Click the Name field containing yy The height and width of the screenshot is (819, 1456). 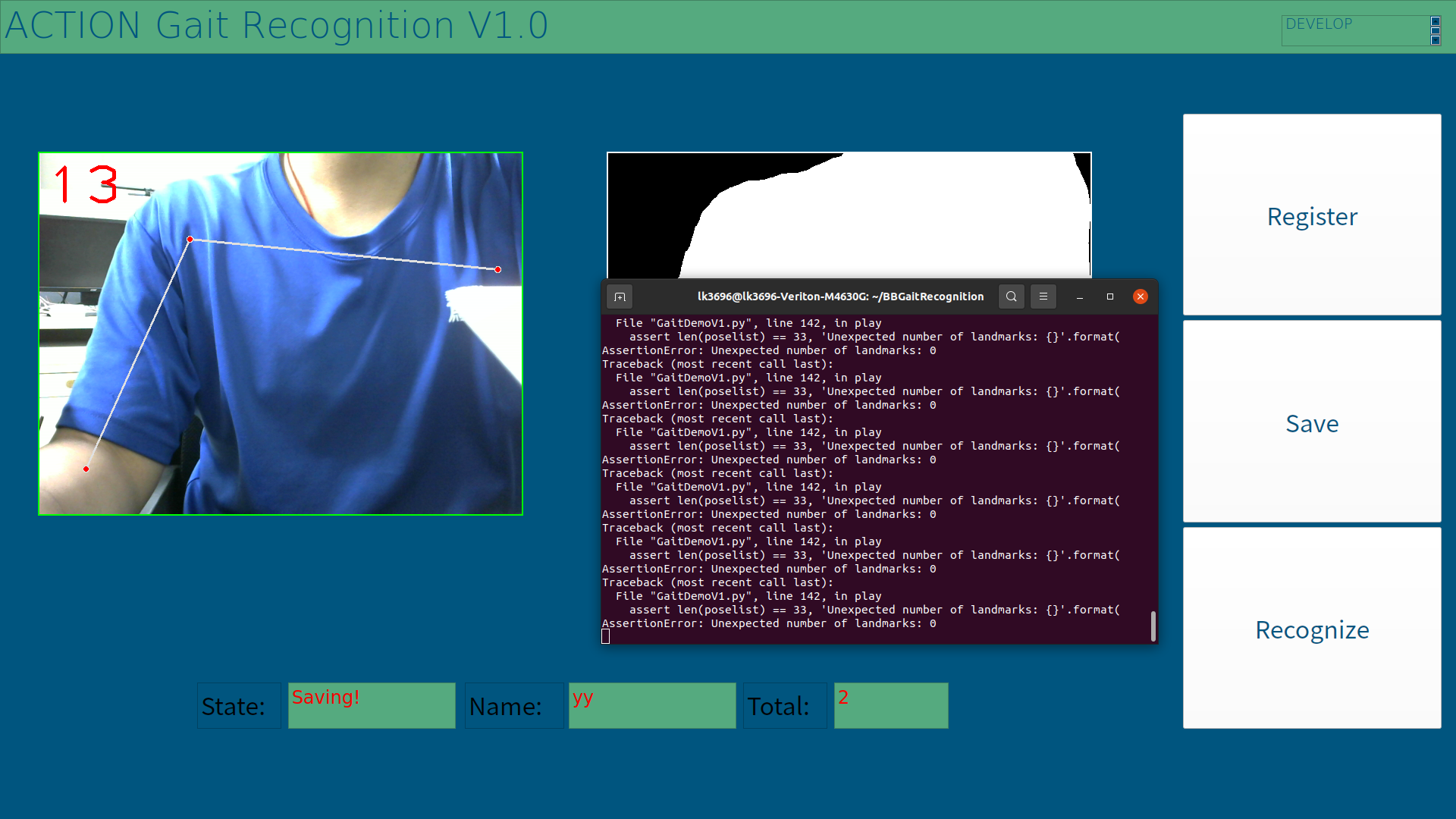point(651,705)
